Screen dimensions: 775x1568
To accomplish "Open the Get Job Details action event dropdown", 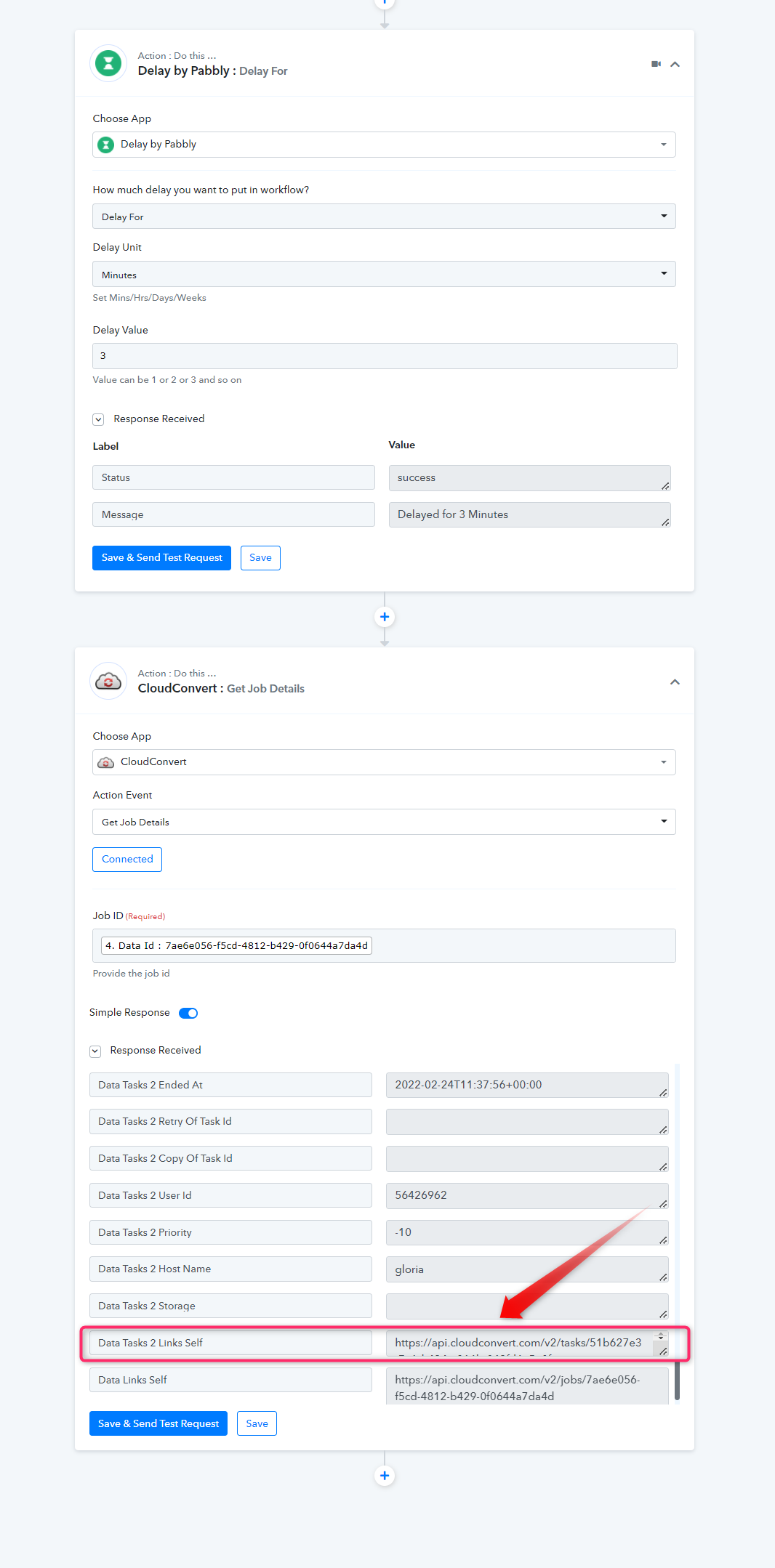I will 384,822.
